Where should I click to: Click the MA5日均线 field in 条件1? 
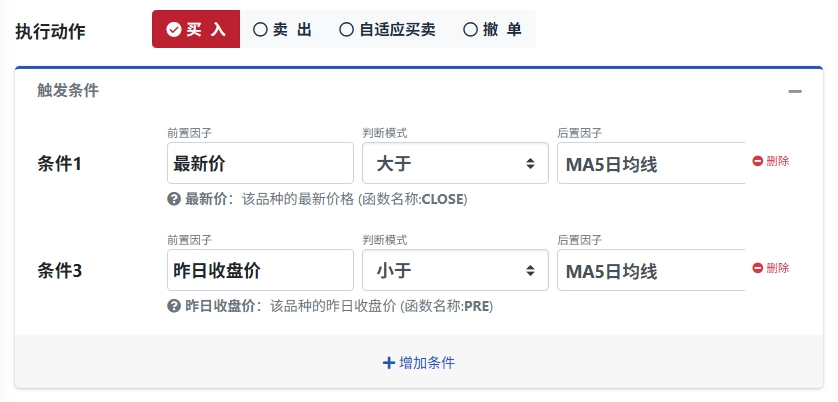click(650, 163)
